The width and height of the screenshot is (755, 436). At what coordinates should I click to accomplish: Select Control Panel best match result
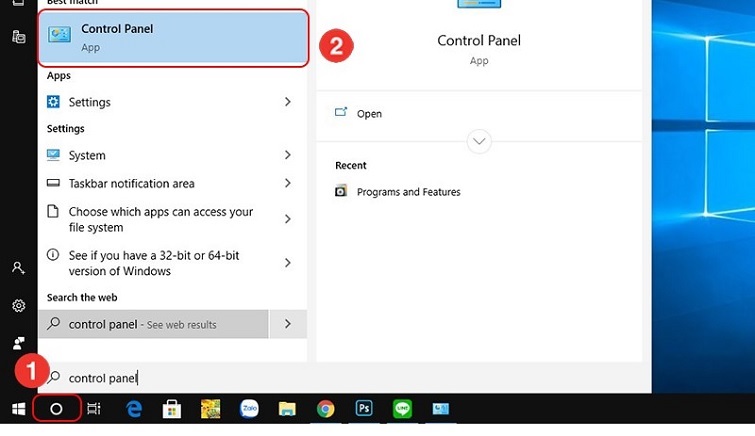tap(173, 38)
